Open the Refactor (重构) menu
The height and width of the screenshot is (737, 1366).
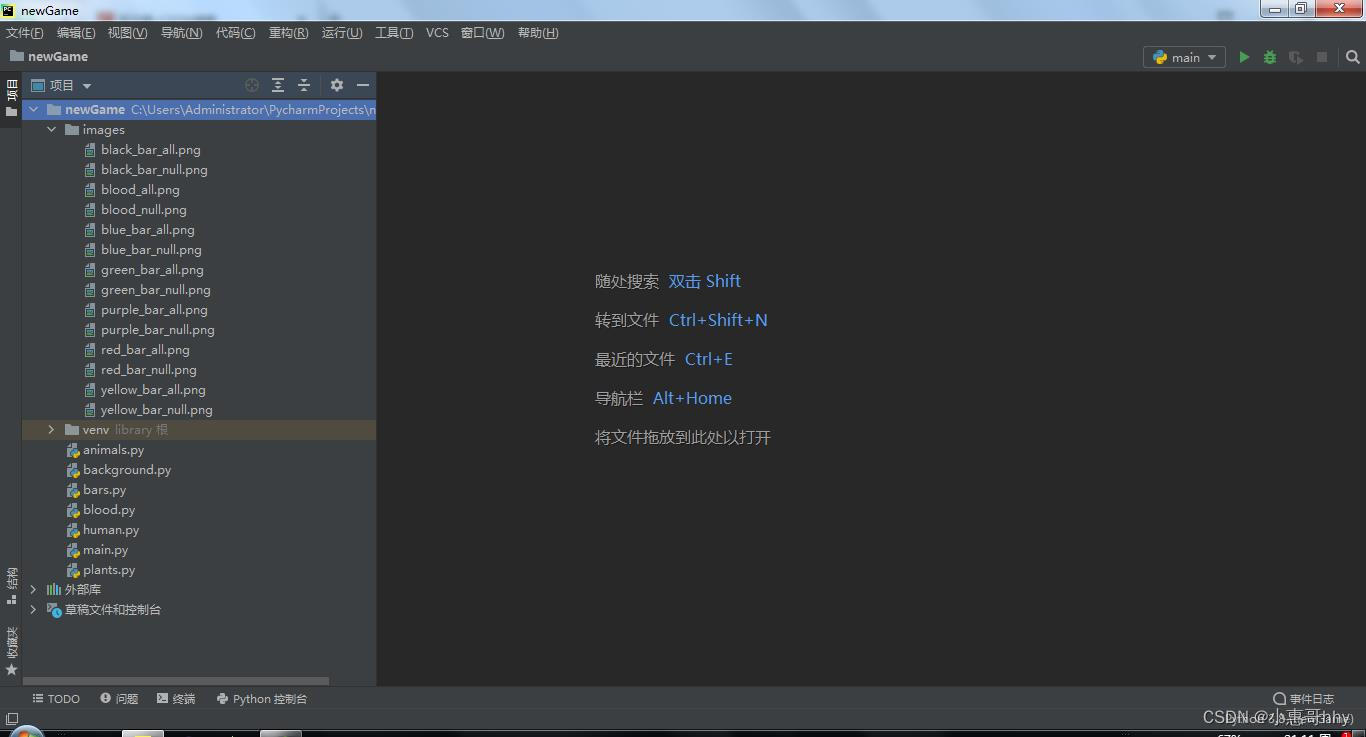tap(289, 33)
